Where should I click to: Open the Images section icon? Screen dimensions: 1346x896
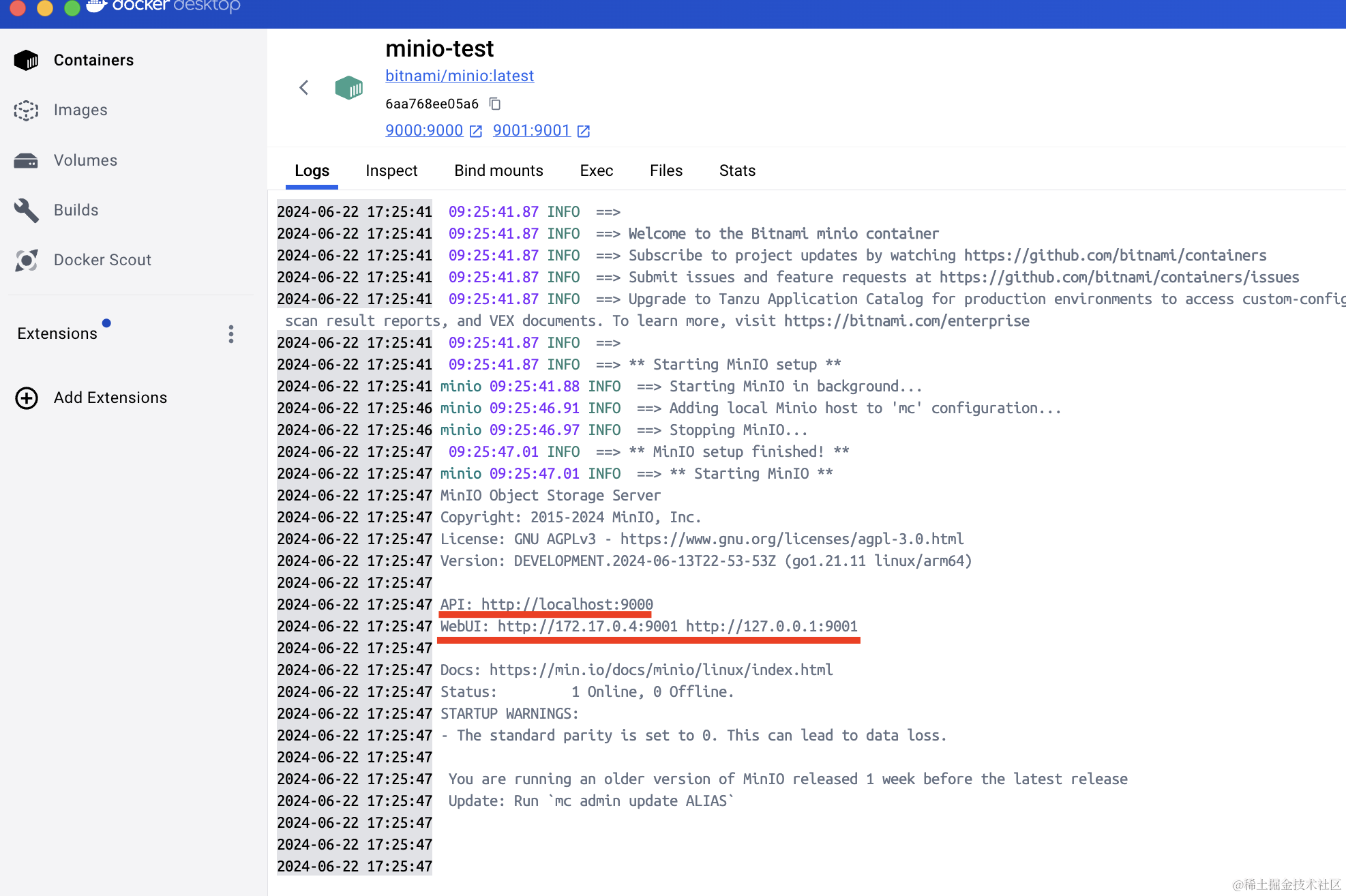pos(27,110)
